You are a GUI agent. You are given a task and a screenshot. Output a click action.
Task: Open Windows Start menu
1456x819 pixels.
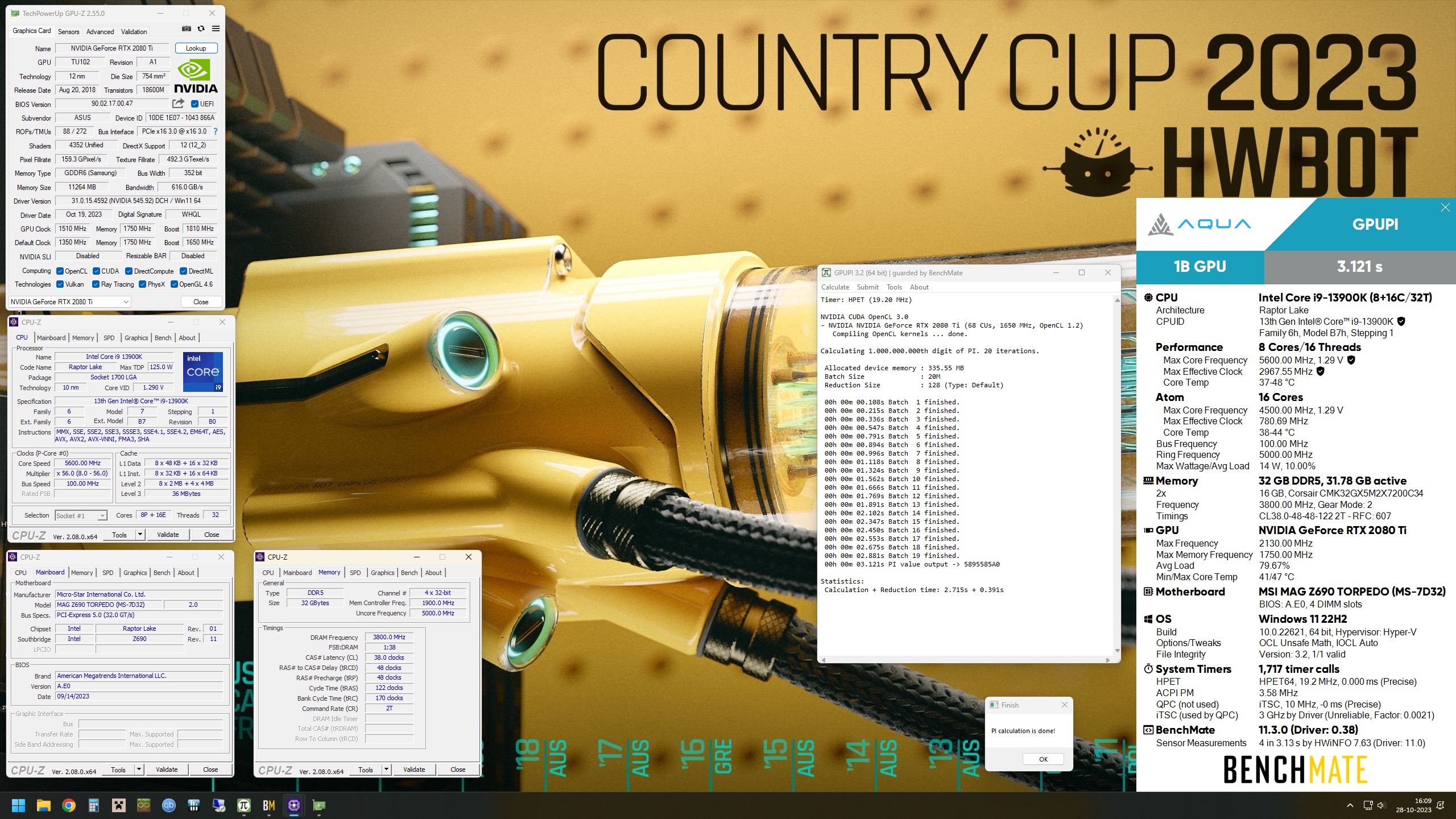click(18, 805)
